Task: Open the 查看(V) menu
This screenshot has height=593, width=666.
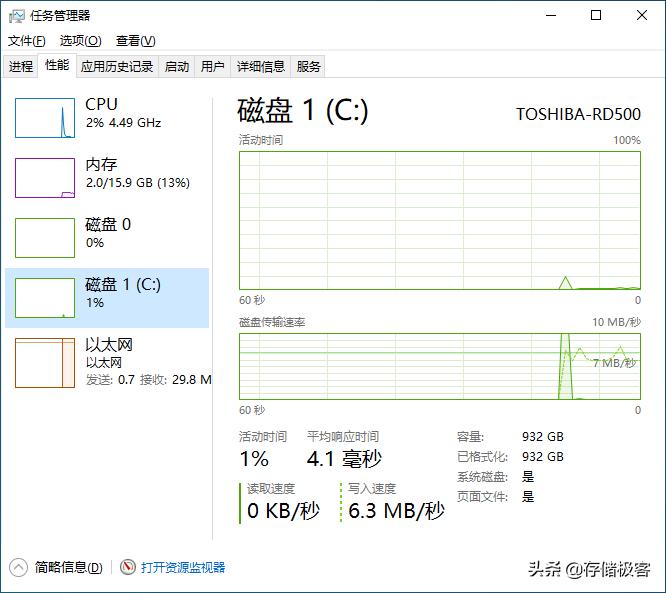Action: pos(135,41)
